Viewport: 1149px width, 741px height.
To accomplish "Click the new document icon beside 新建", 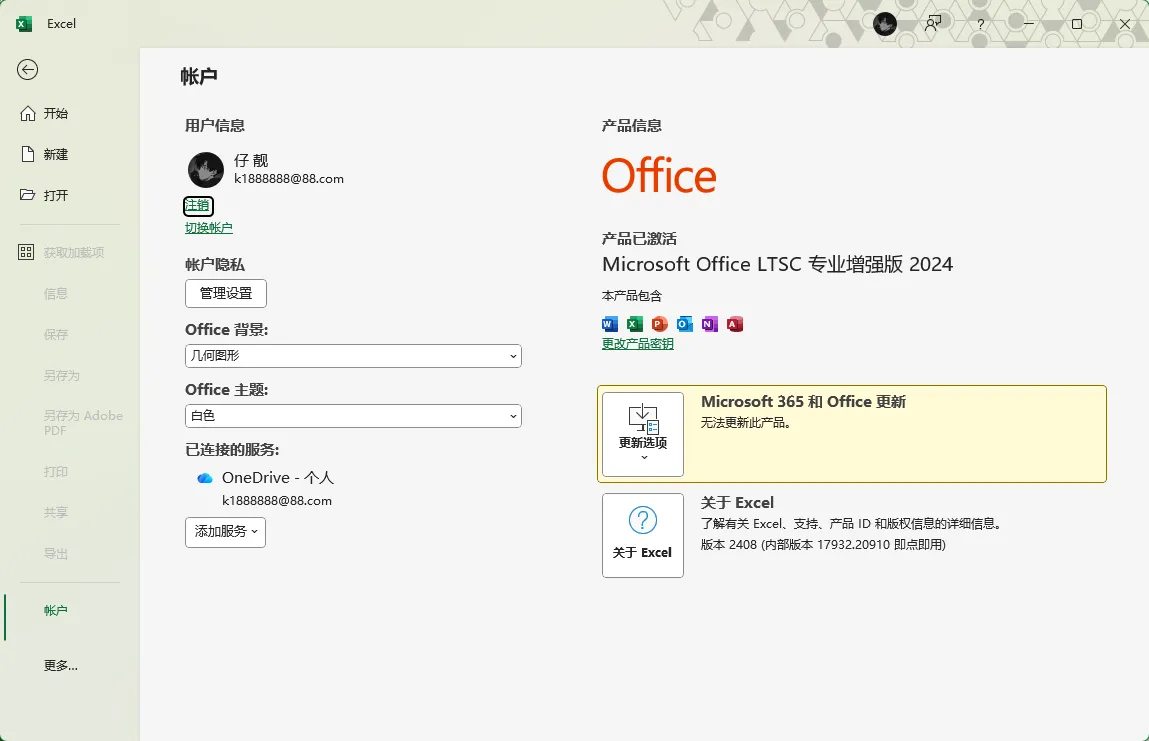I will (x=28, y=154).
